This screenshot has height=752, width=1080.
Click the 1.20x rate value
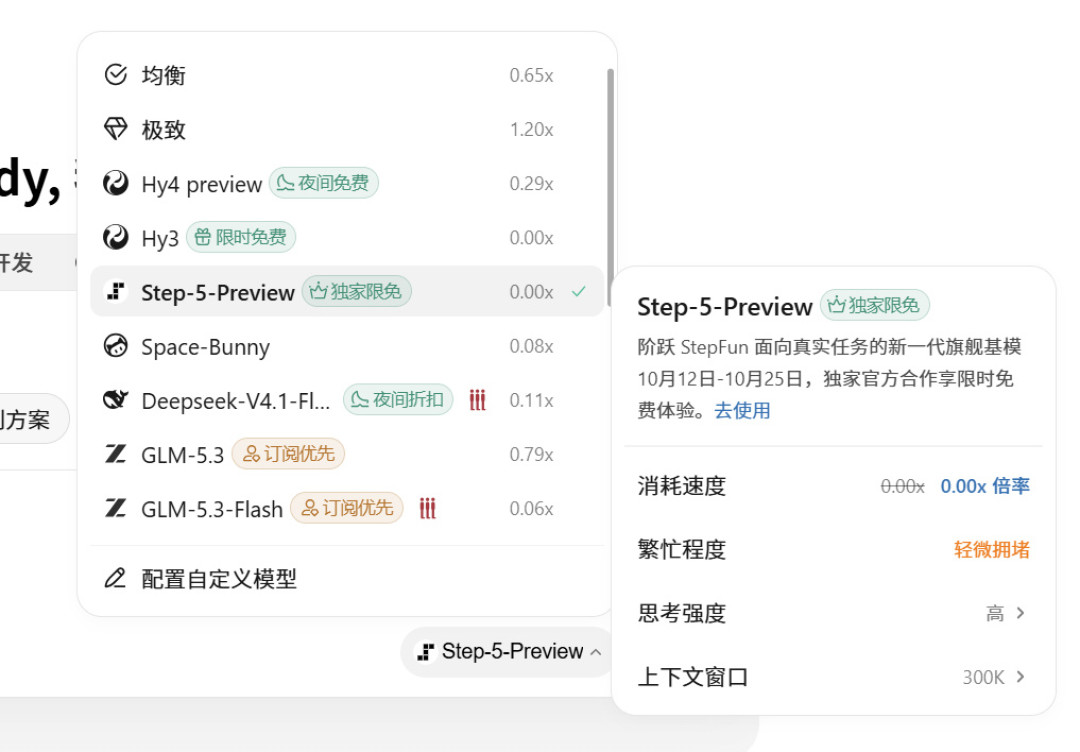[x=531, y=129]
